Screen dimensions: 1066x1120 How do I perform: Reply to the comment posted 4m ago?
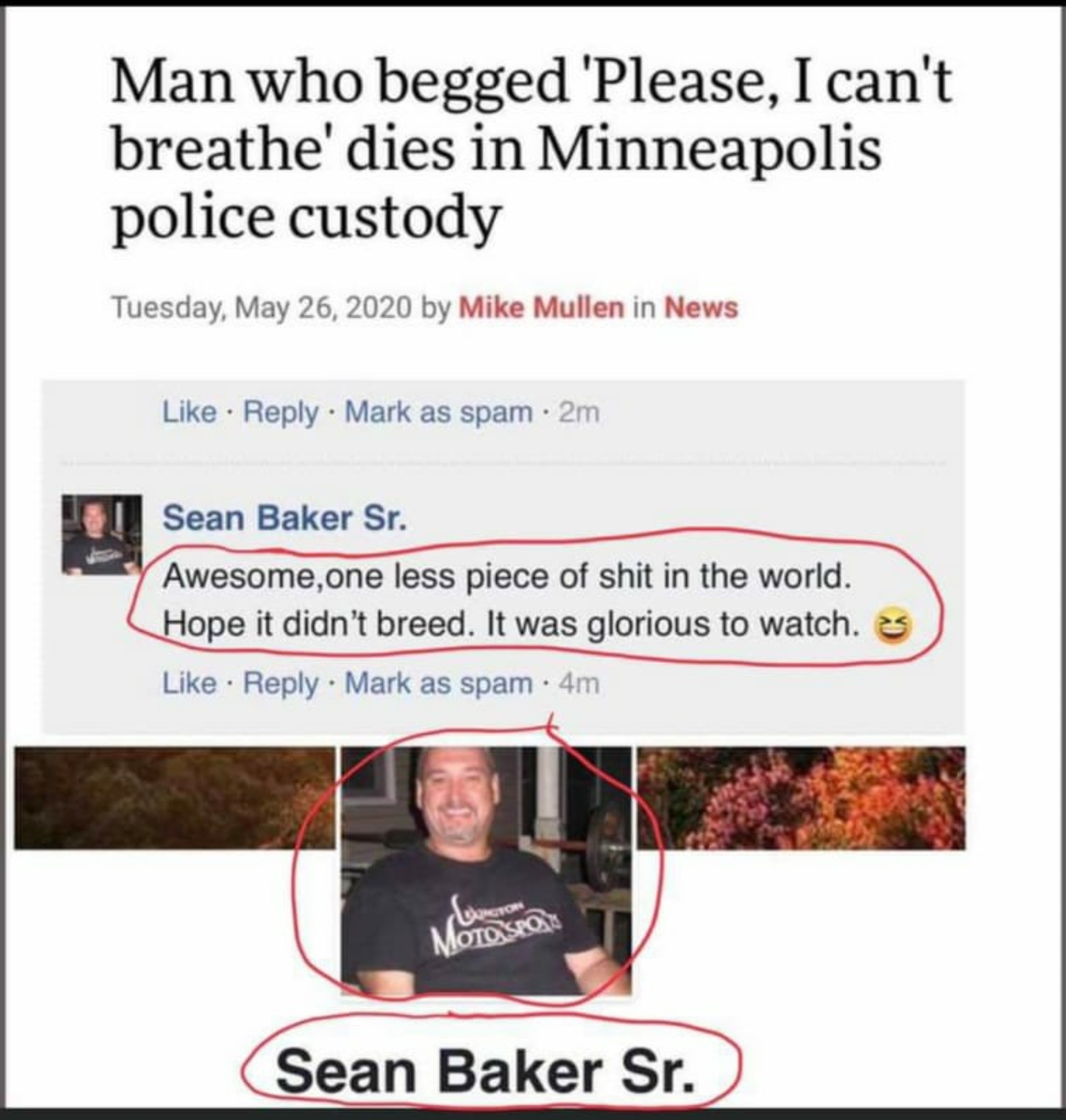pos(281,683)
